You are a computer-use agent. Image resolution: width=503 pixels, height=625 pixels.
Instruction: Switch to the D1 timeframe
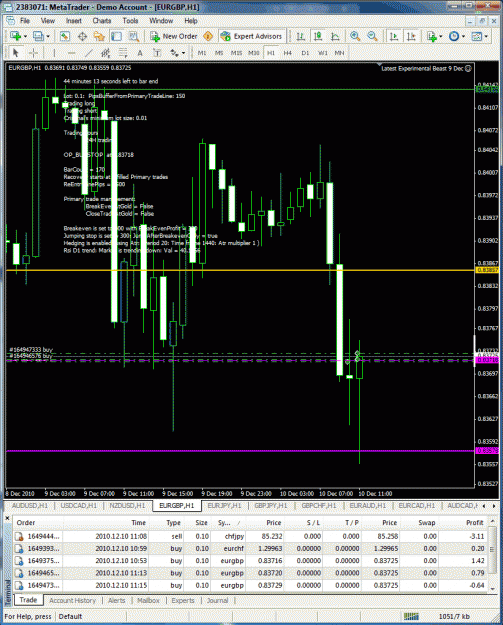tap(305, 53)
